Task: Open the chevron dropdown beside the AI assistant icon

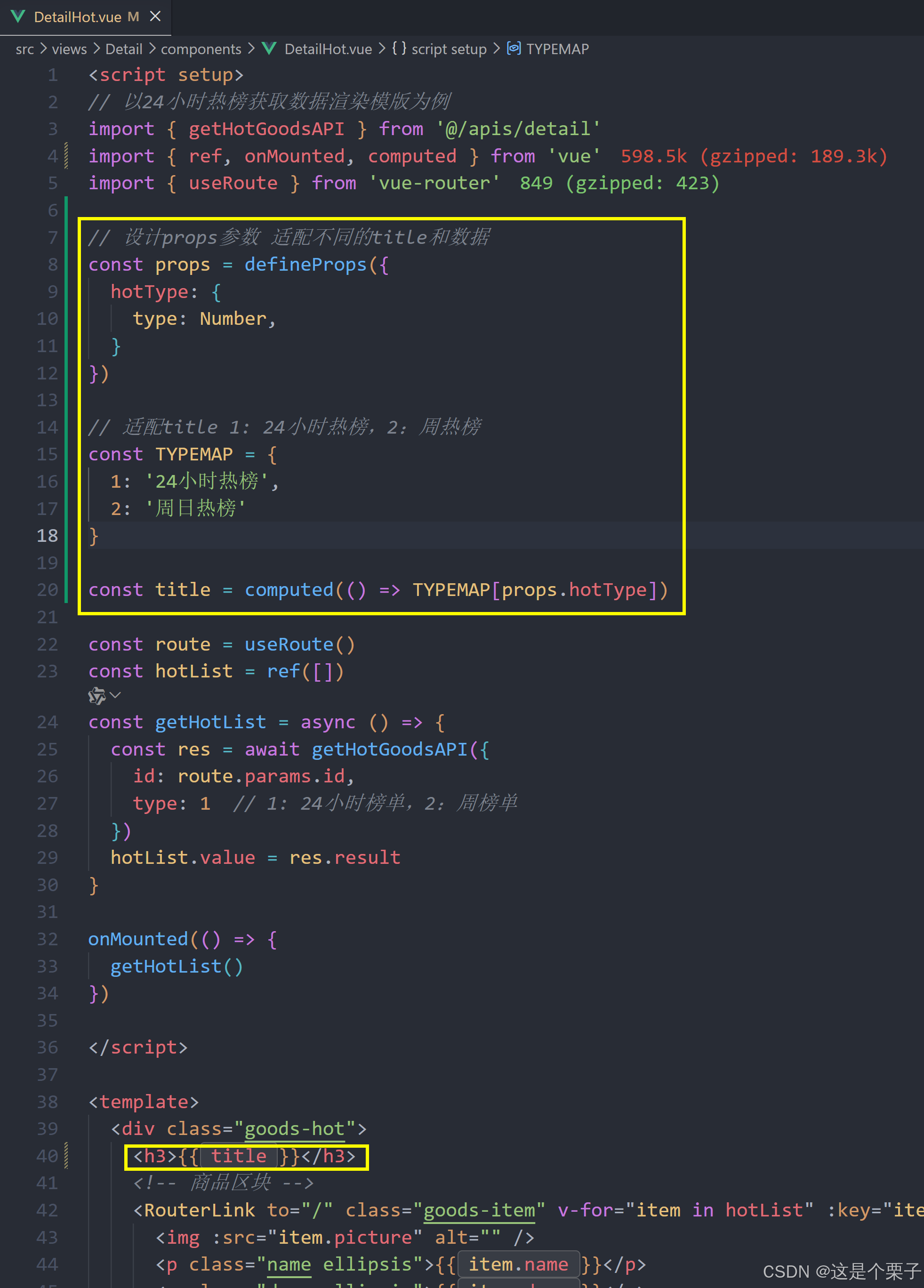Action: tap(115, 696)
